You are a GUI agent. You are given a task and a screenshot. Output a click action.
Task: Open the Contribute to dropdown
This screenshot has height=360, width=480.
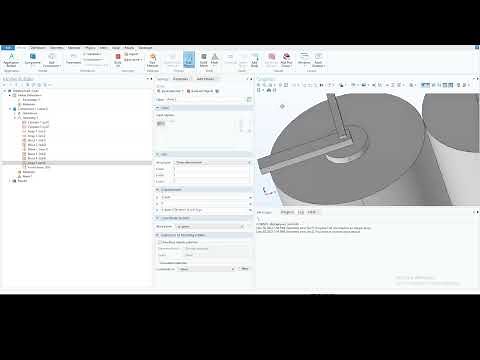point(207,269)
